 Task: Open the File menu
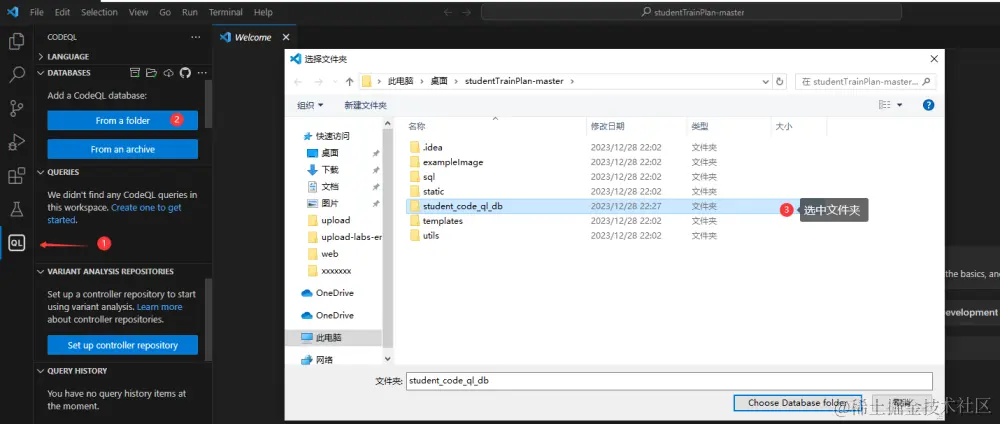pyautogui.click(x=37, y=12)
